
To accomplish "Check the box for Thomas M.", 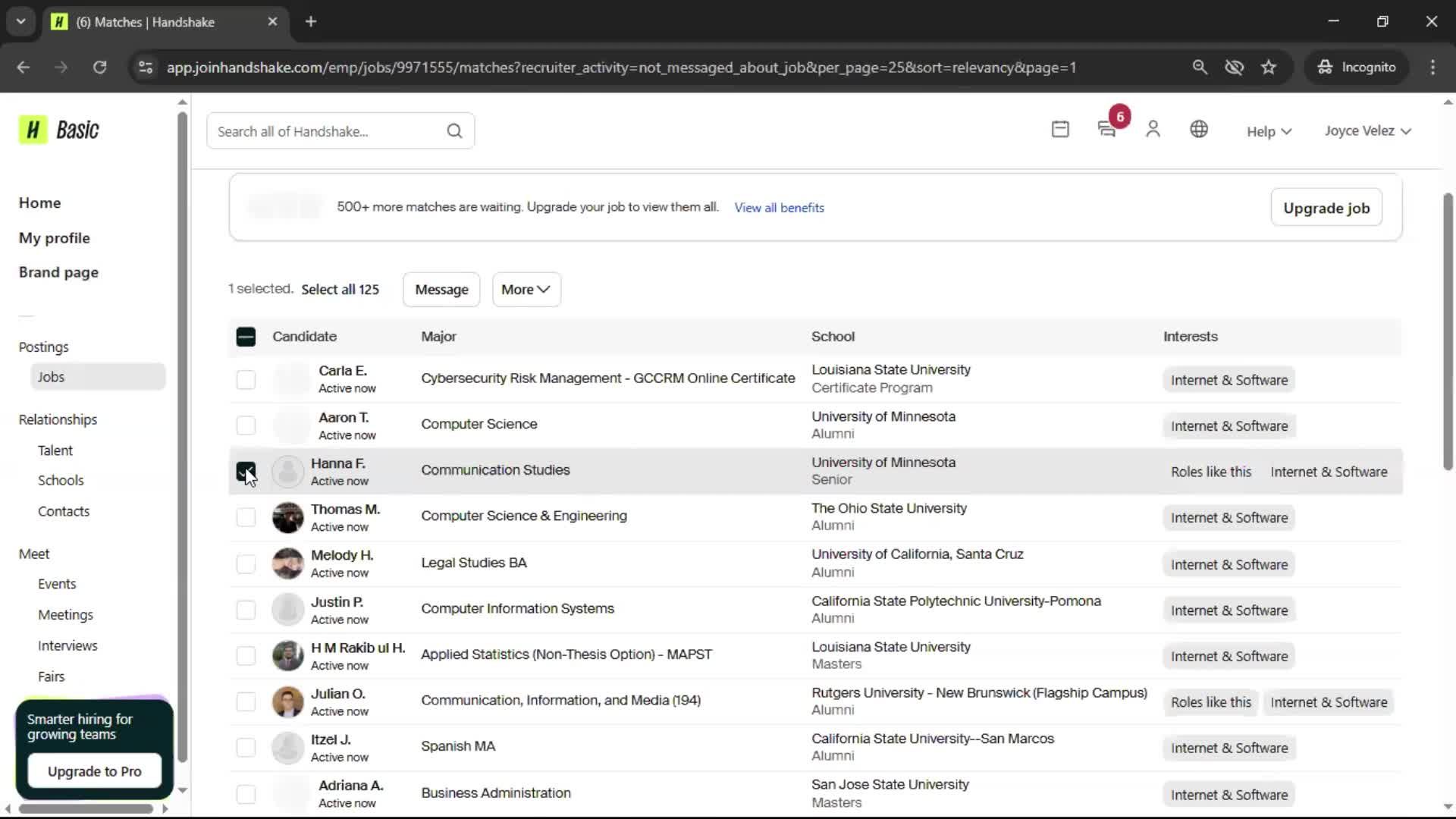I will pyautogui.click(x=246, y=517).
